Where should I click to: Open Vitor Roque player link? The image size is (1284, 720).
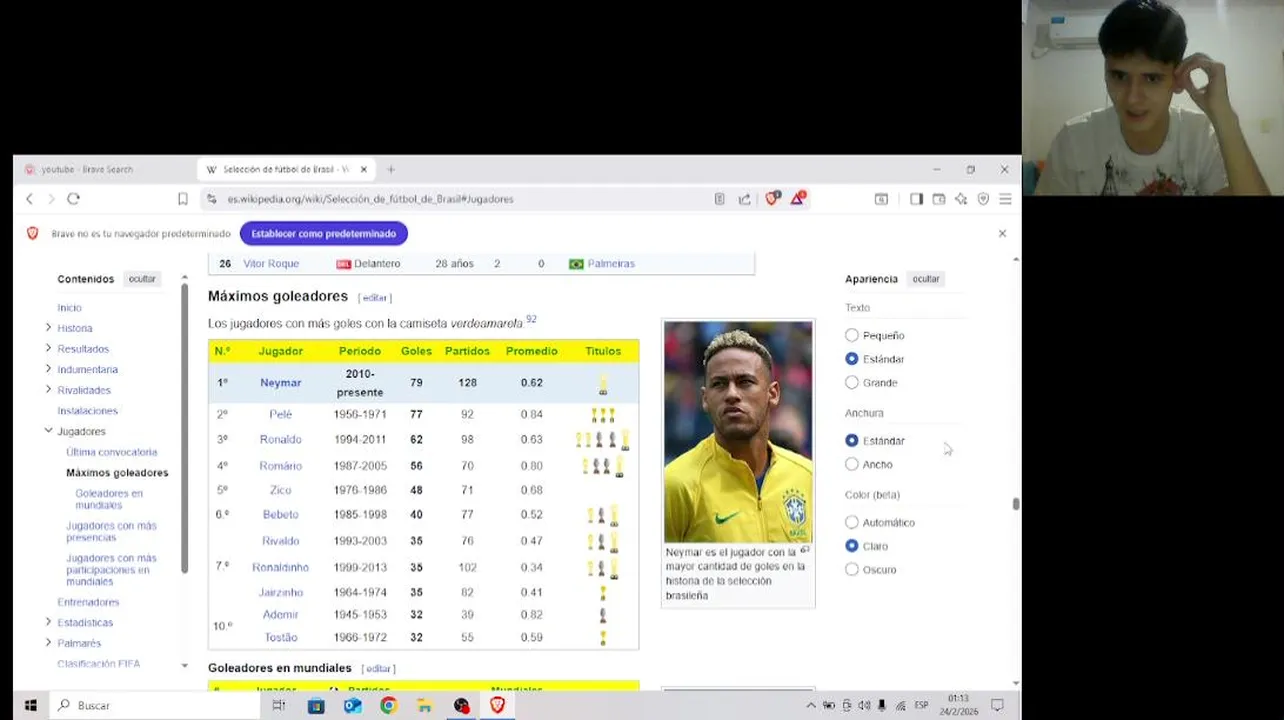pos(271,264)
